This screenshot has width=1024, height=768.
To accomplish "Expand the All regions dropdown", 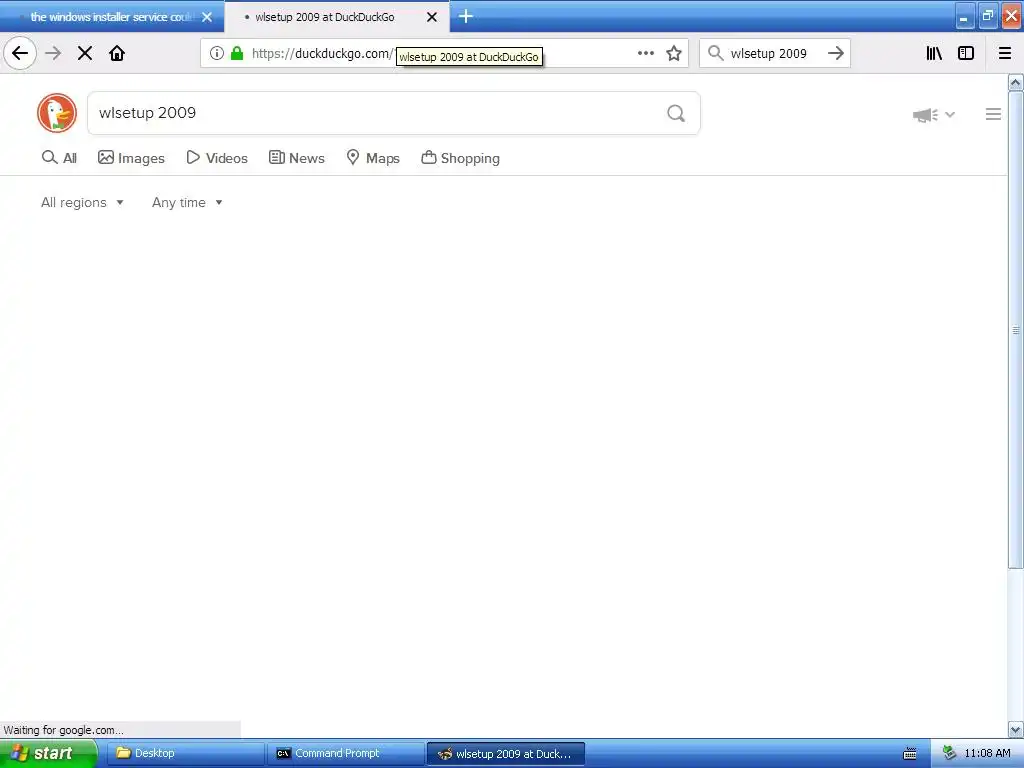I will (x=82, y=202).
